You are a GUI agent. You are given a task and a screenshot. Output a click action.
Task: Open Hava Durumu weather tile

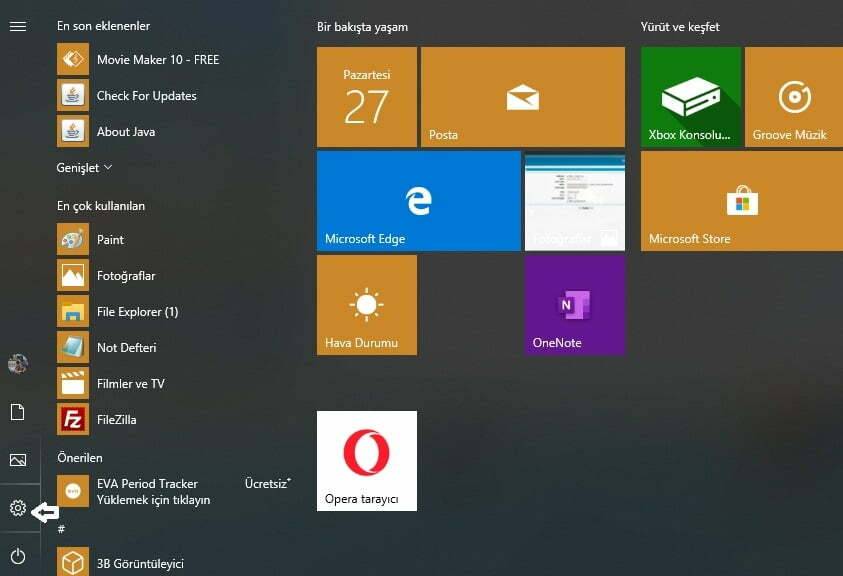(x=367, y=305)
